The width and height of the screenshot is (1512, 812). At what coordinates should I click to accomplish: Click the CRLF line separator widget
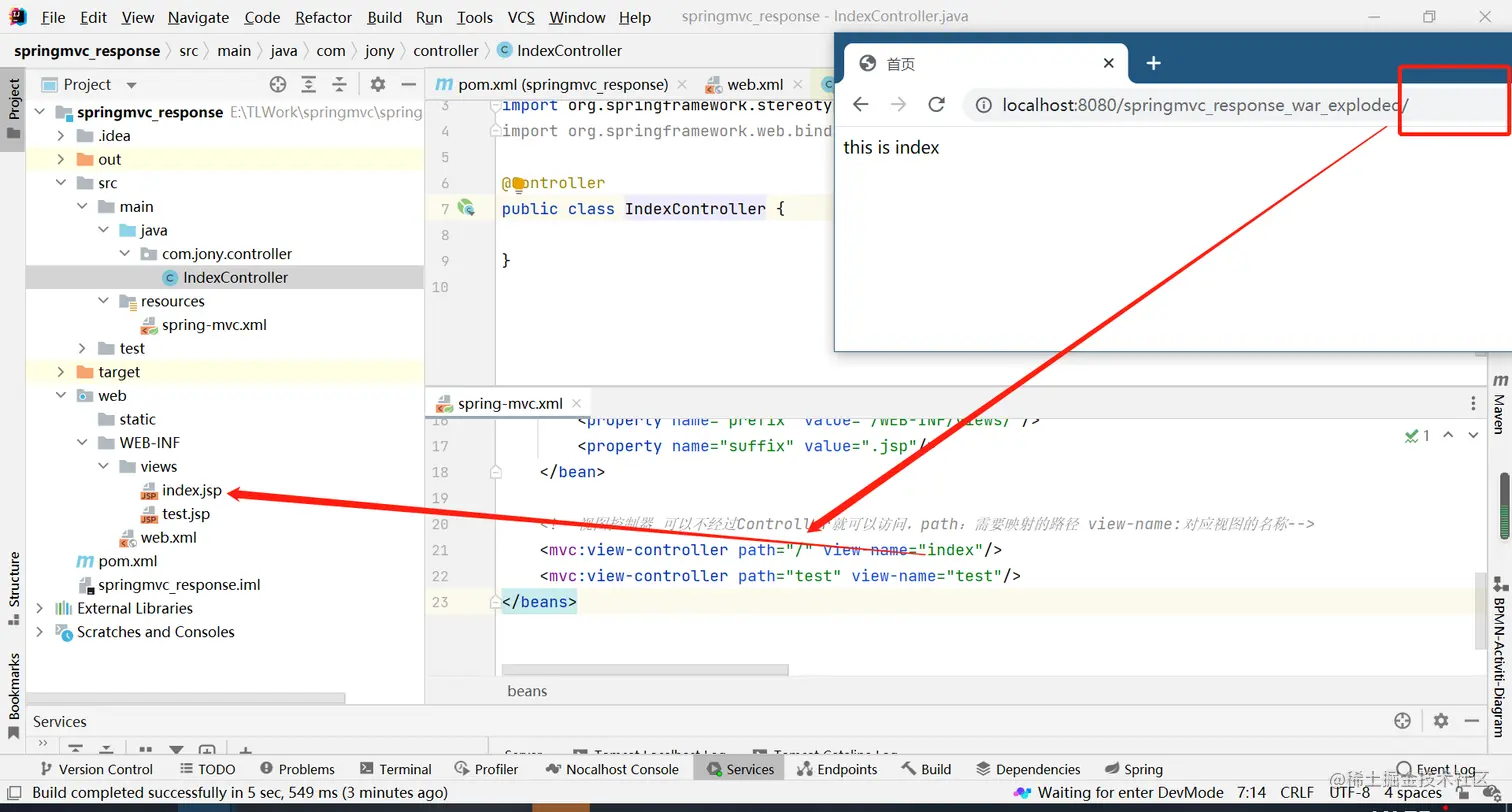[x=1297, y=793]
